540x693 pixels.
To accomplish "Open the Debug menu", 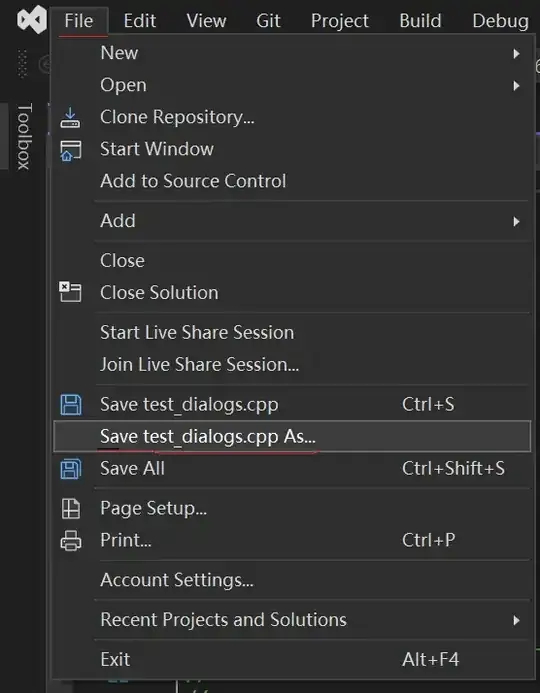I will point(500,21).
